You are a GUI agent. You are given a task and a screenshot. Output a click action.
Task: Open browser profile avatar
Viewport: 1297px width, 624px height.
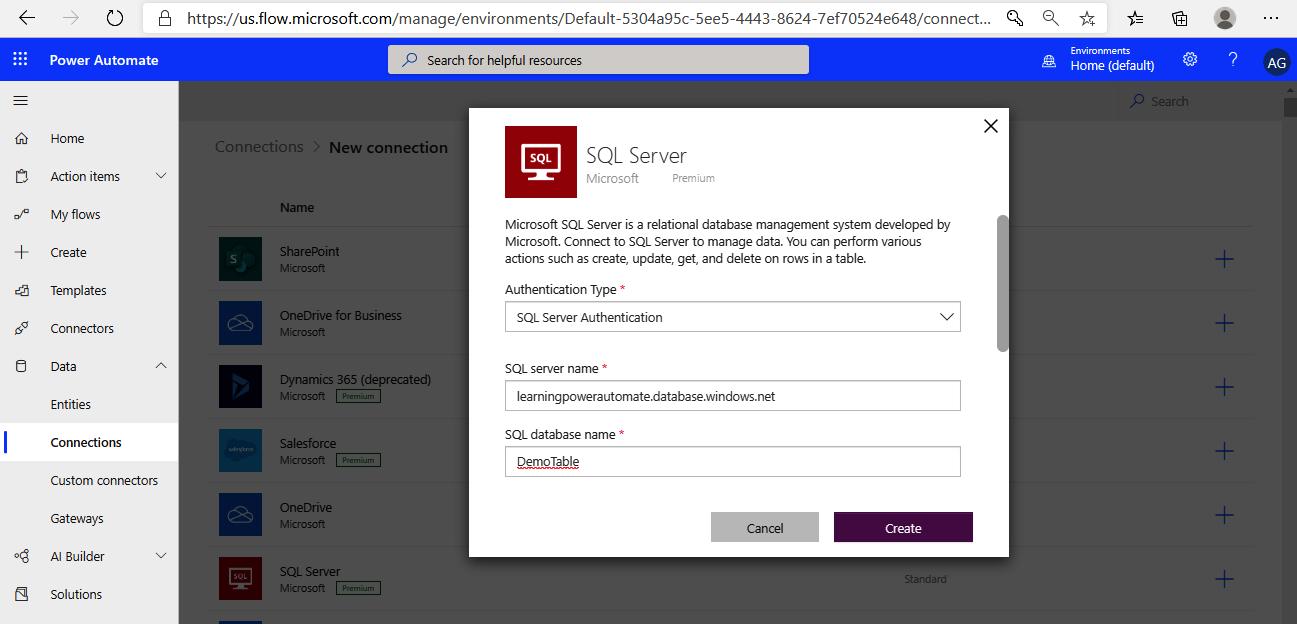click(1224, 18)
